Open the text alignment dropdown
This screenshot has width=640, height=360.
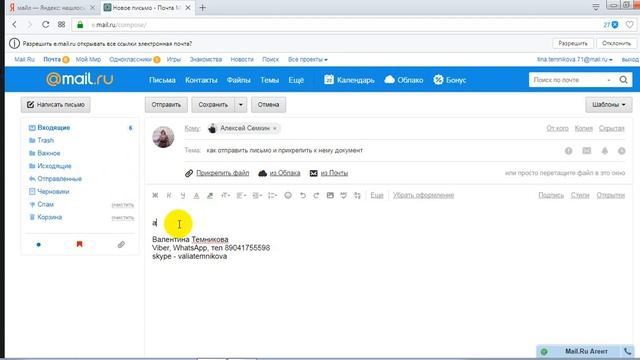coord(241,196)
